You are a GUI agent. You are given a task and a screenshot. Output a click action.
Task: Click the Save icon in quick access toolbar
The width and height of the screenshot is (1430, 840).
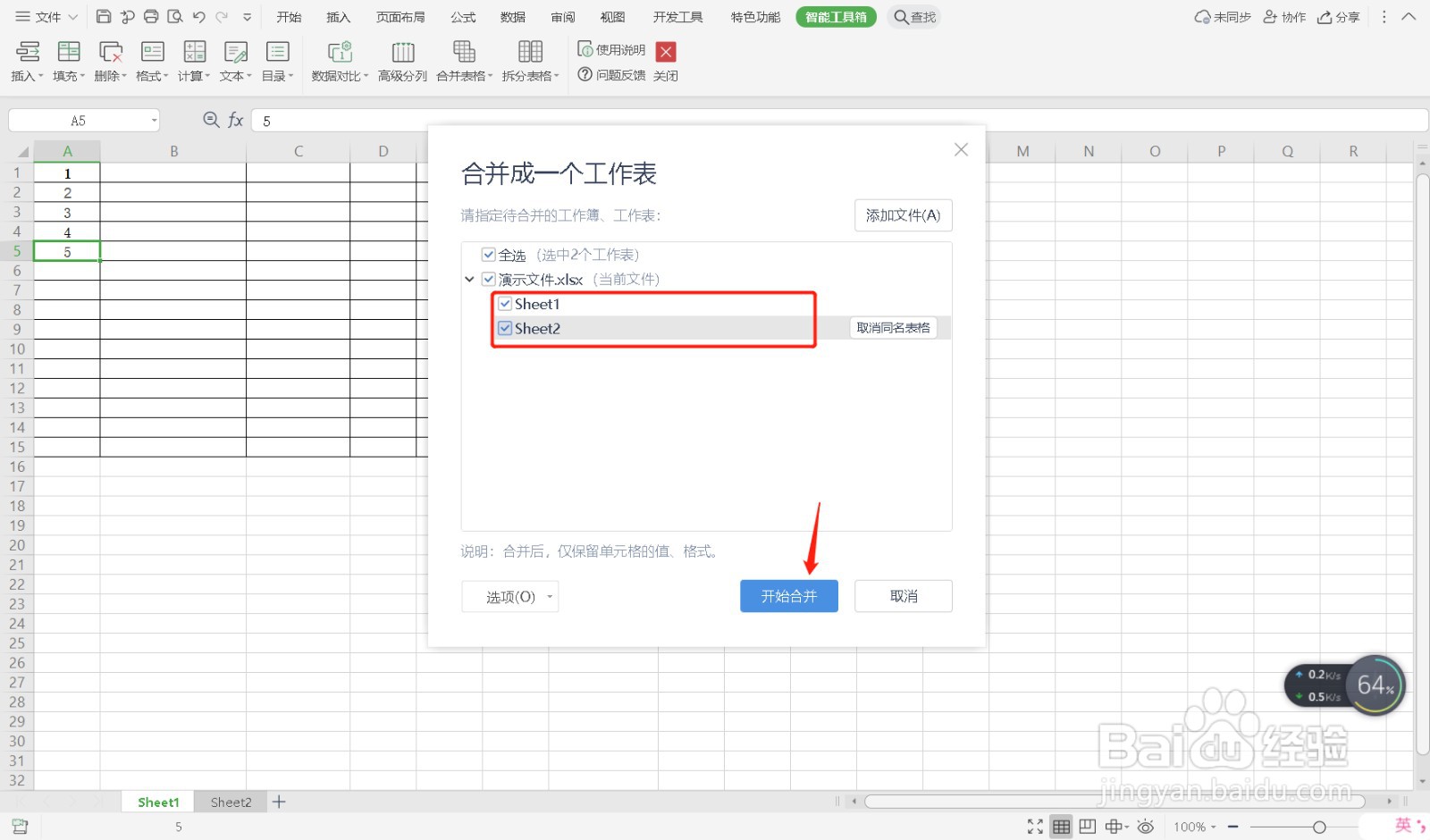coord(104,17)
